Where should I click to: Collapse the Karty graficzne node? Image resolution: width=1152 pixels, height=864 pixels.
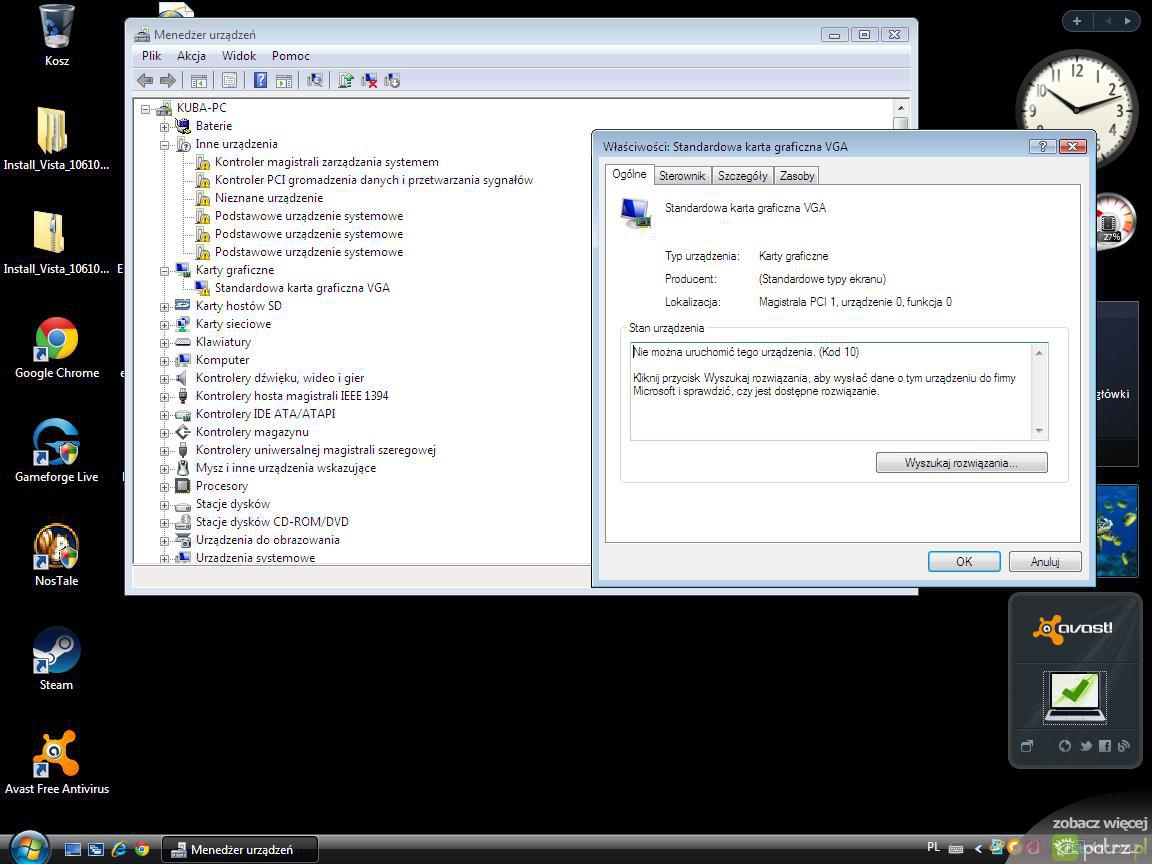coord(165,270)
